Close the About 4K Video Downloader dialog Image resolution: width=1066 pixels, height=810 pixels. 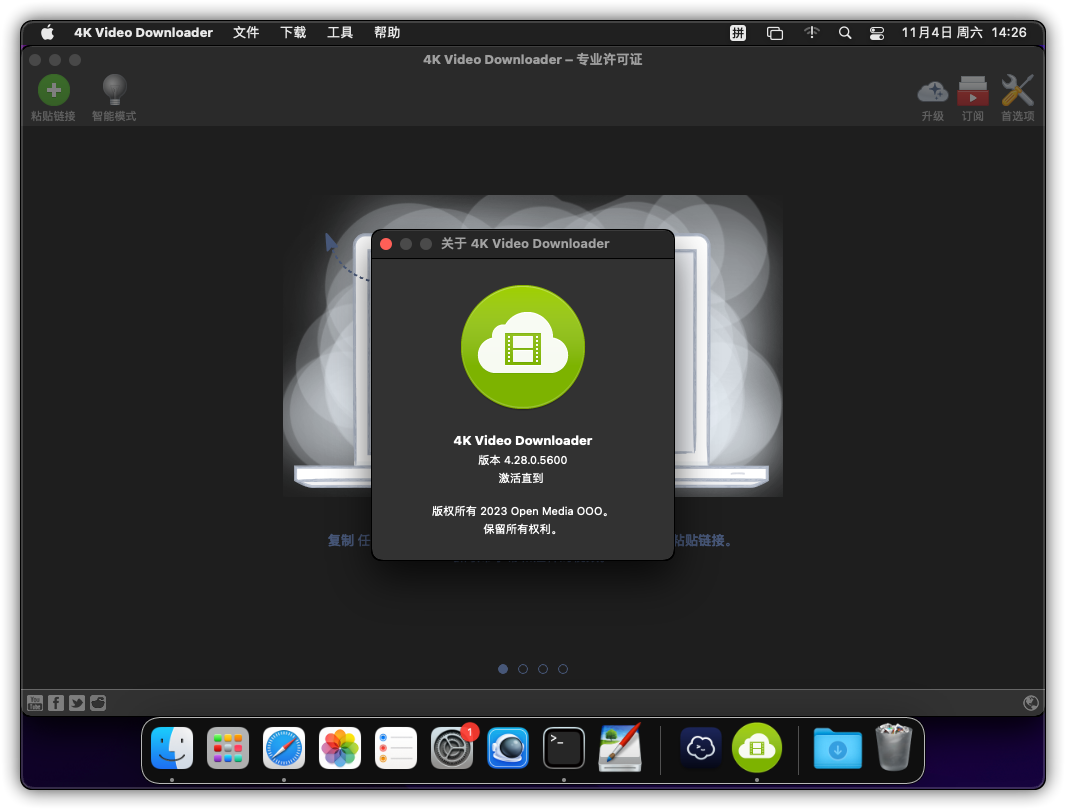386,244
